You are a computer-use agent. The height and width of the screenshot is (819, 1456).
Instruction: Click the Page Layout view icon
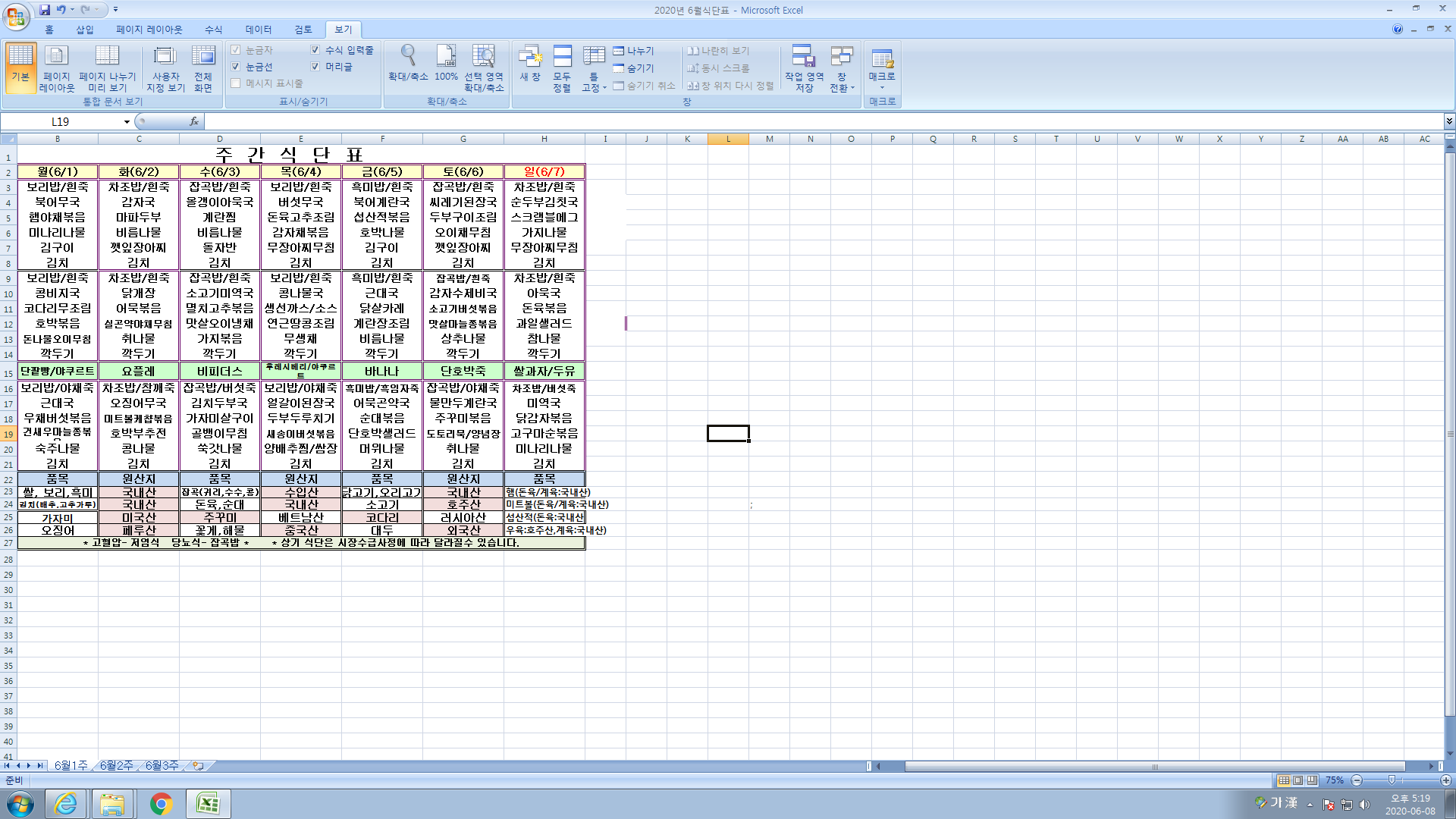tap(57, 58)
